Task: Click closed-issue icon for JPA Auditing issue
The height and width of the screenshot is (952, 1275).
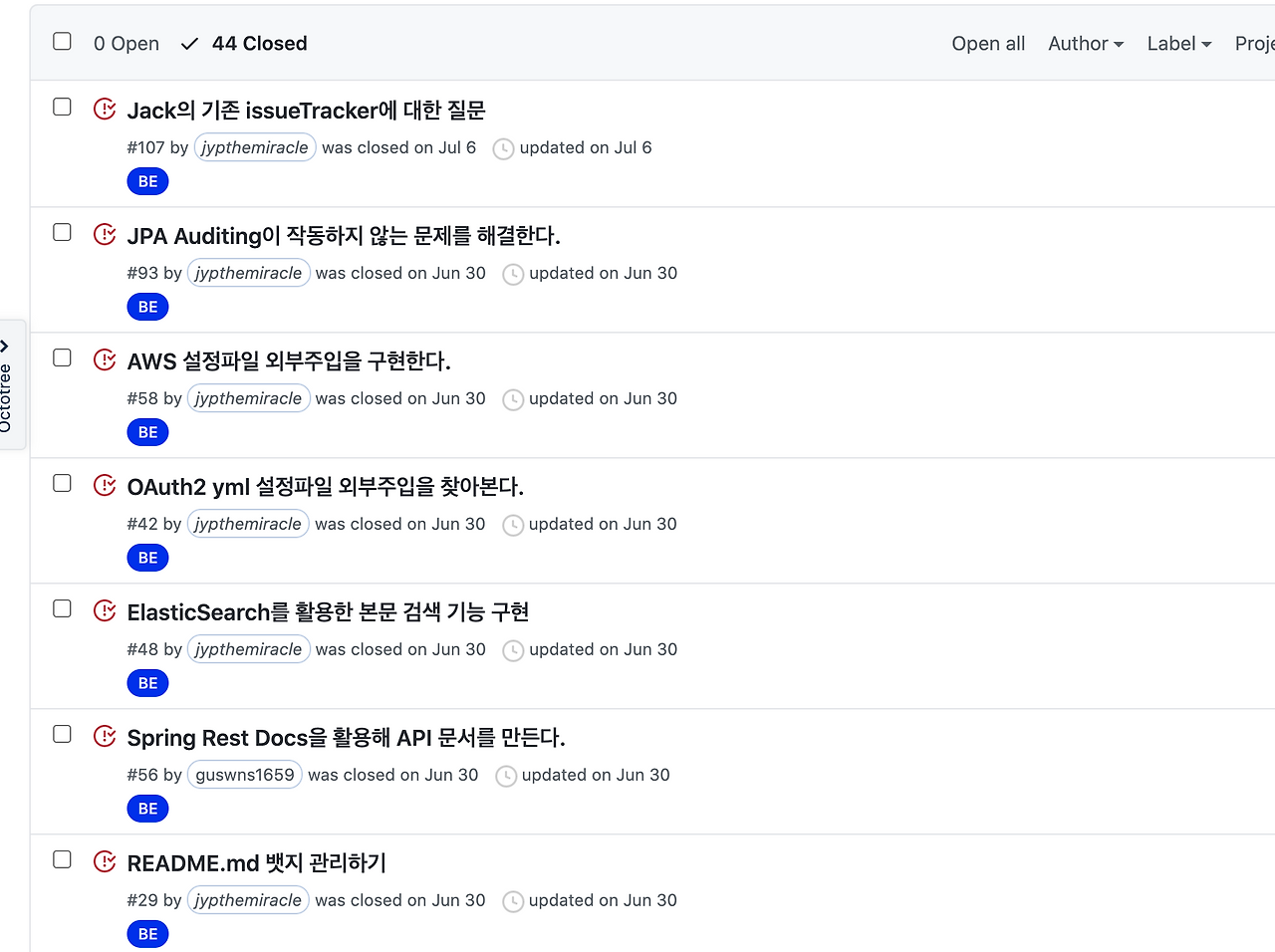Action: [105, 234]
